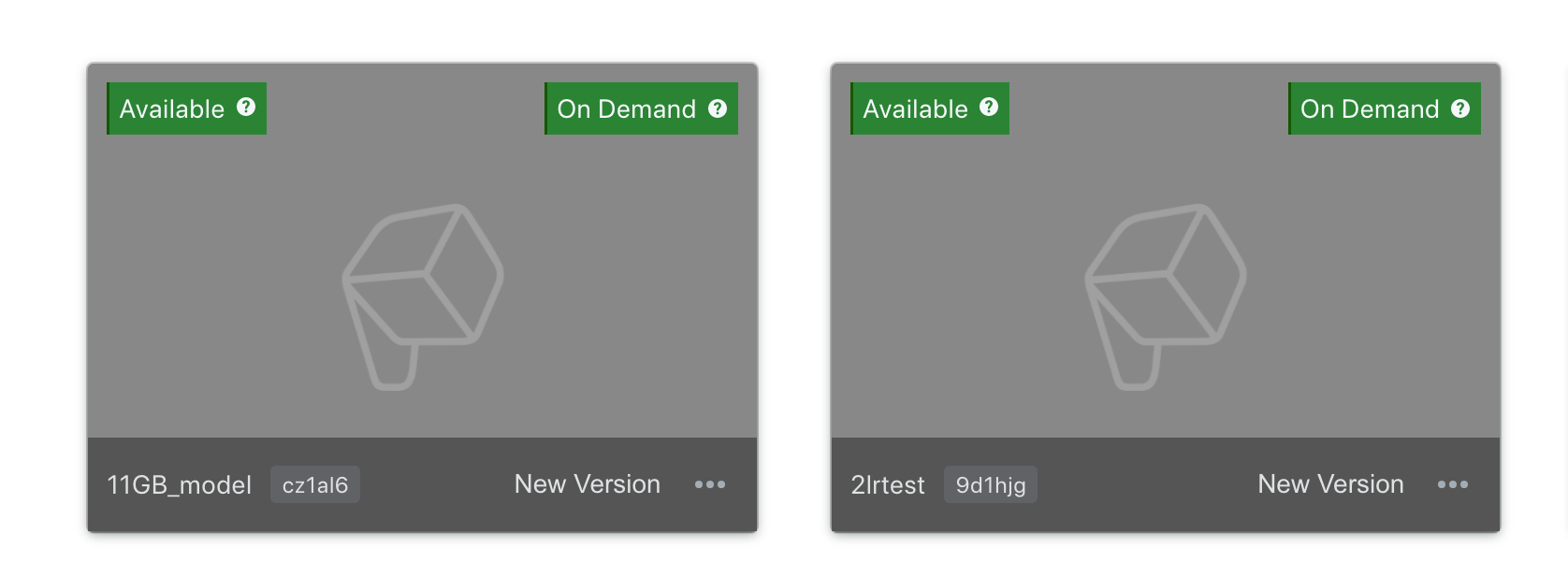Viewport: 1568px width, 576px height.
Task: Open the three-dot menu for 11GB_model
Action: click(710, 484)
